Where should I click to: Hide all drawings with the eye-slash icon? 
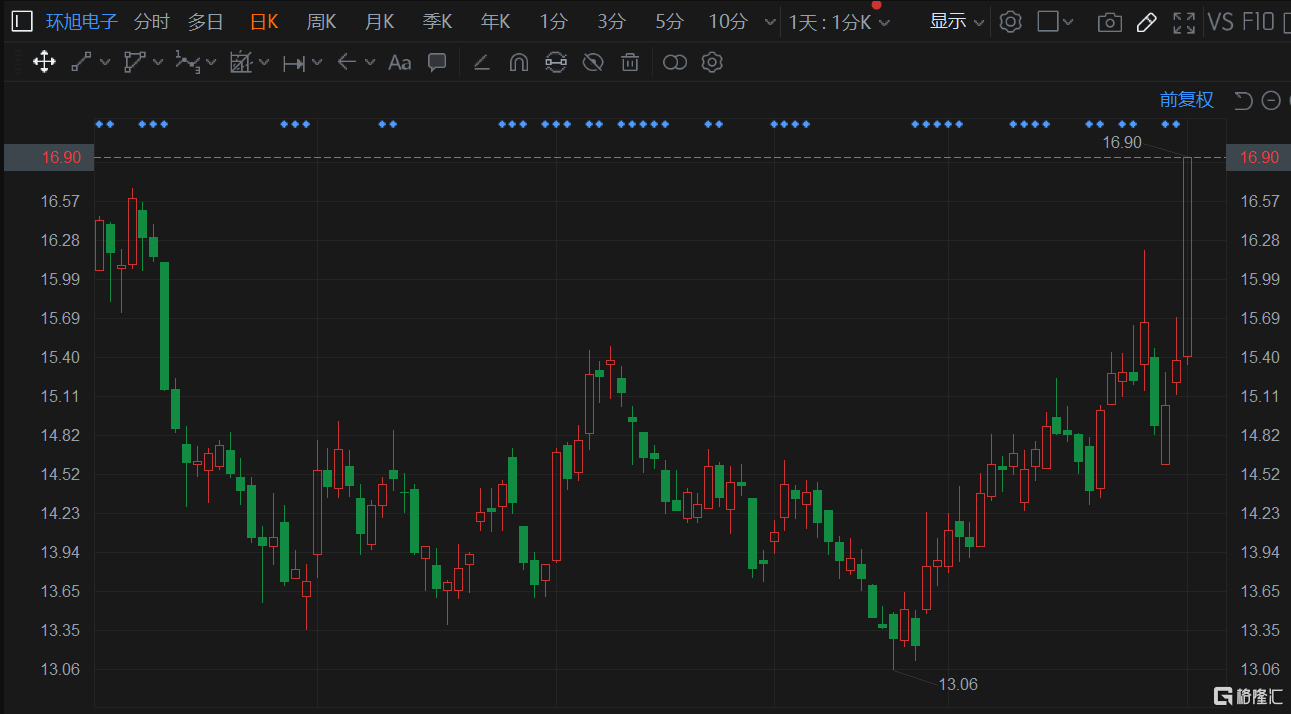(593, 62)
